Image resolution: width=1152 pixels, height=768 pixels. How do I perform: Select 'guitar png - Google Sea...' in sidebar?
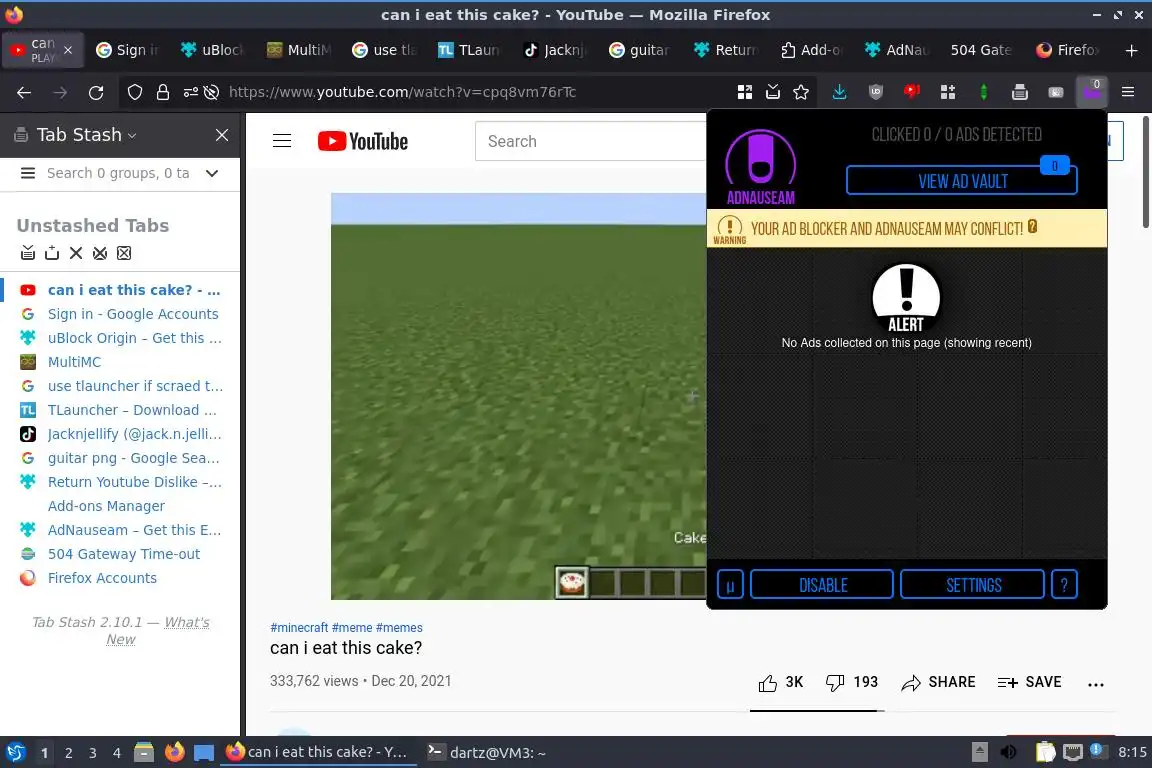point(134,458)
